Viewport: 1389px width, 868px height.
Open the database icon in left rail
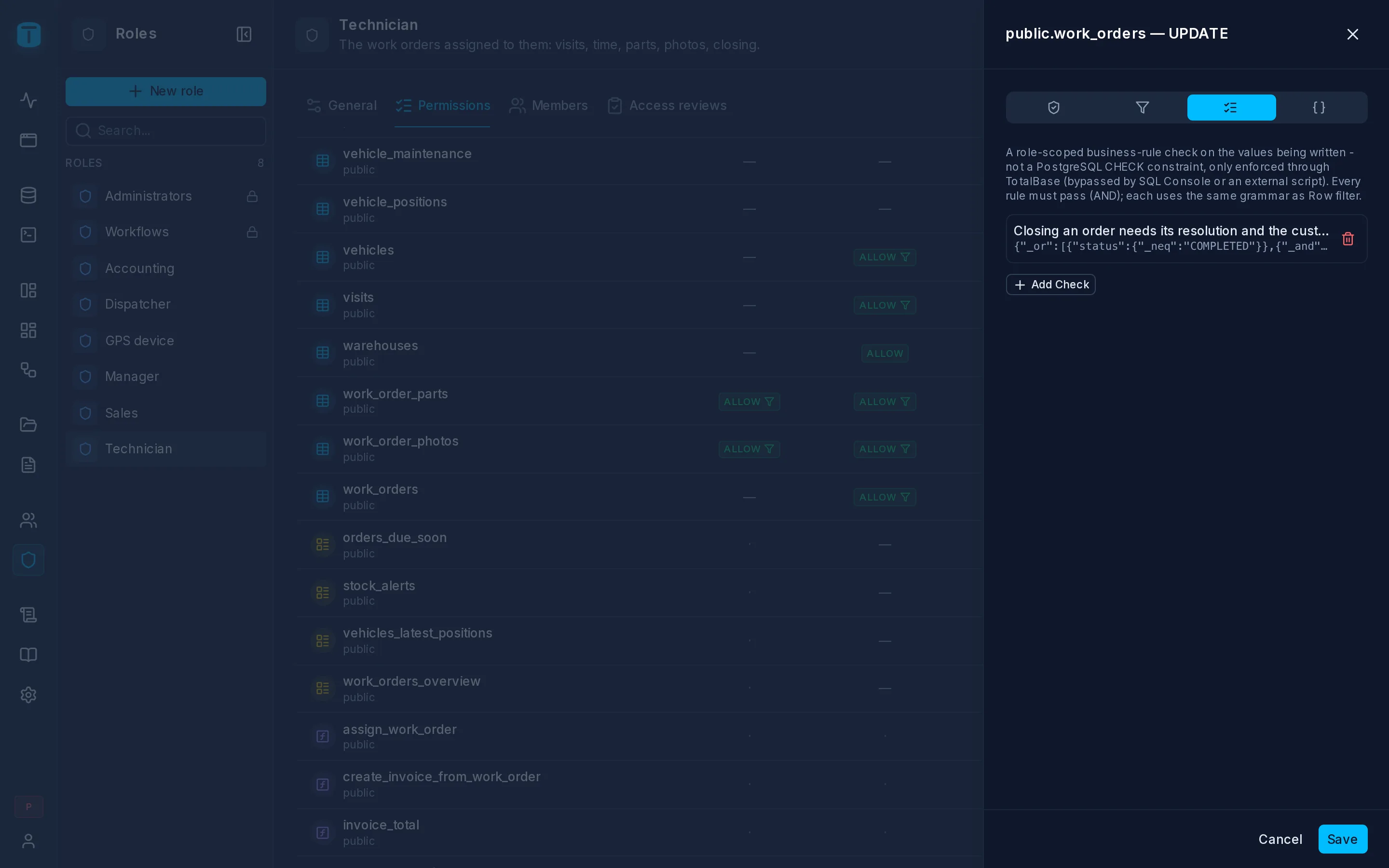coord(28,195)
